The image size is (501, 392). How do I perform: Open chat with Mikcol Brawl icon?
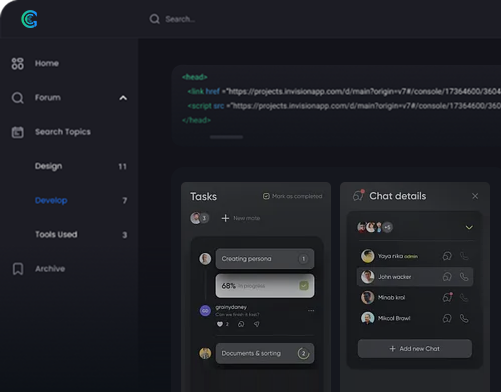pyautogui.click(x=447, y=318)
